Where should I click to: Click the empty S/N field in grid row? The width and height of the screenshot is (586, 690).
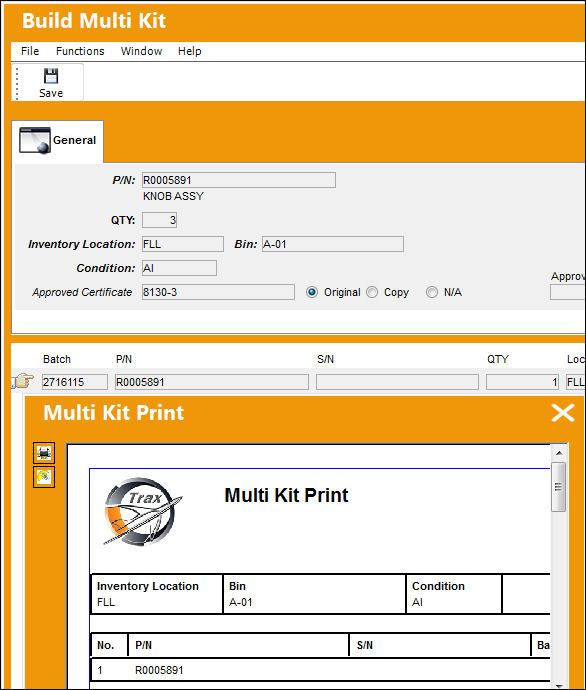click(x=397, y=382)
